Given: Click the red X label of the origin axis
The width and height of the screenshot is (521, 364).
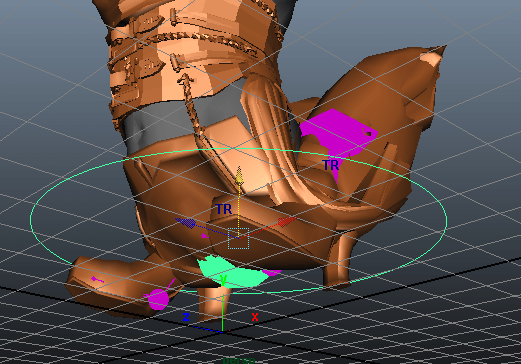Looking at the screenshot, I should (x=255, y=317).
